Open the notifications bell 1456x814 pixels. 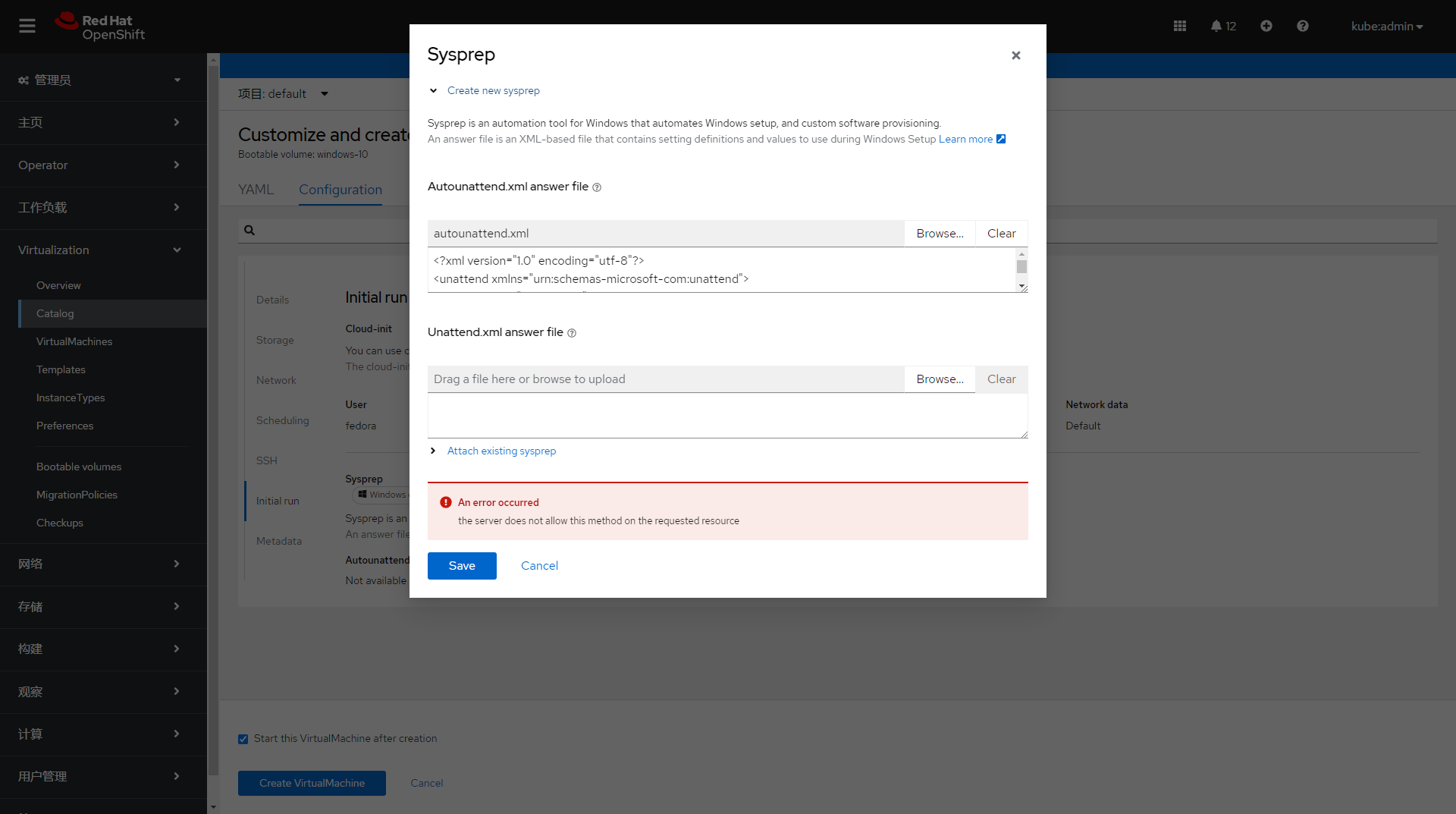tap(1216, 26)
